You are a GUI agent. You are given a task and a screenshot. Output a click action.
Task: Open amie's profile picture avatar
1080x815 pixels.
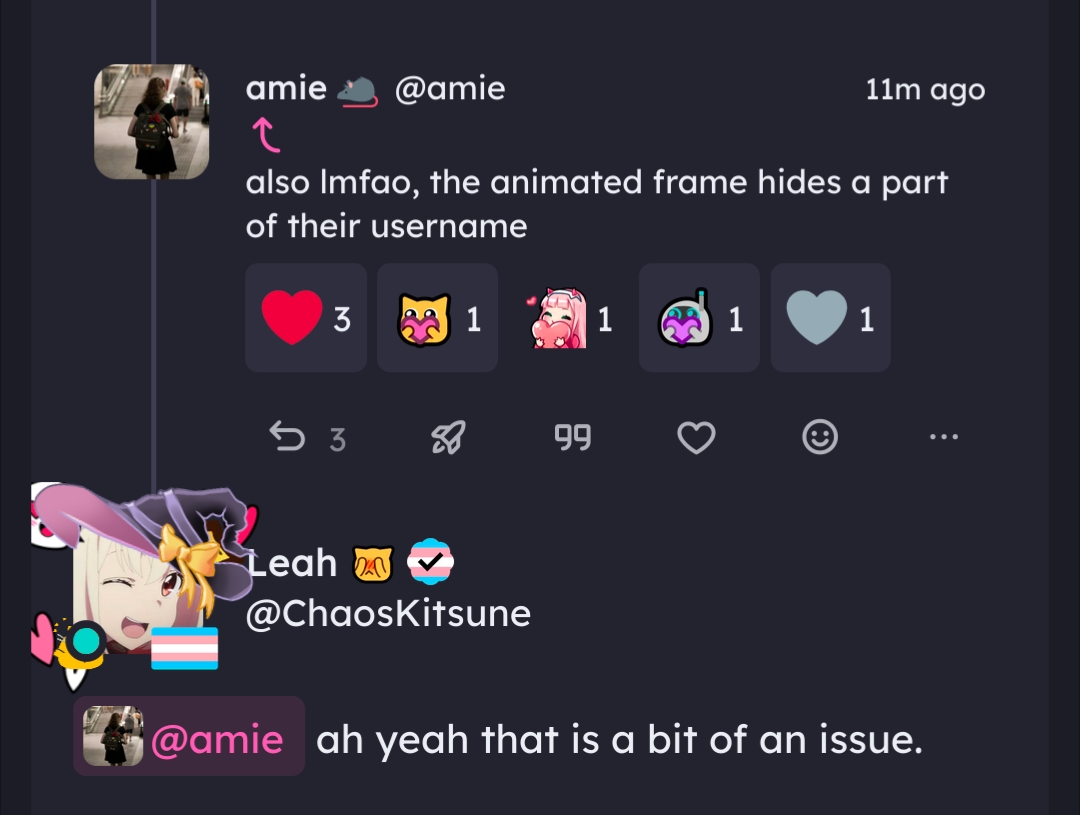151,122
